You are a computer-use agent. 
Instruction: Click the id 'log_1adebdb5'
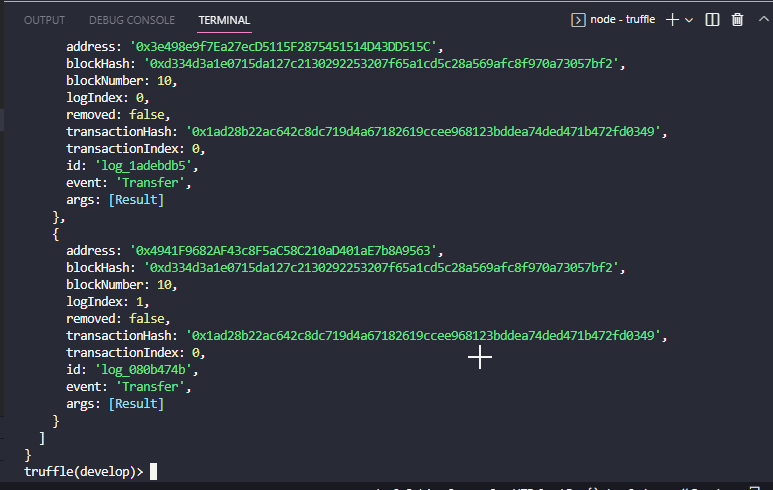[x=143, y=166]
